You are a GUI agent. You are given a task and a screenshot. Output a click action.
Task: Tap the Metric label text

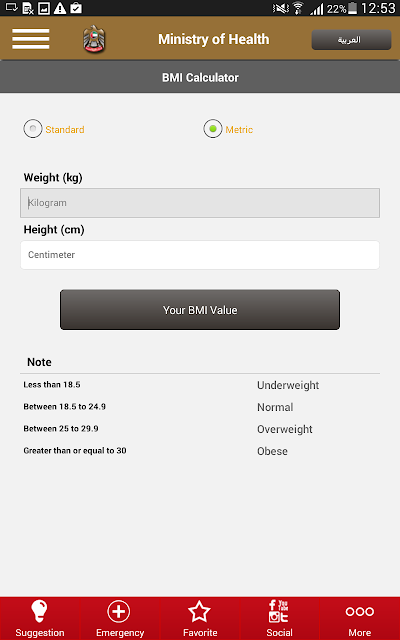pyautogui.click(x=239, y=129)
